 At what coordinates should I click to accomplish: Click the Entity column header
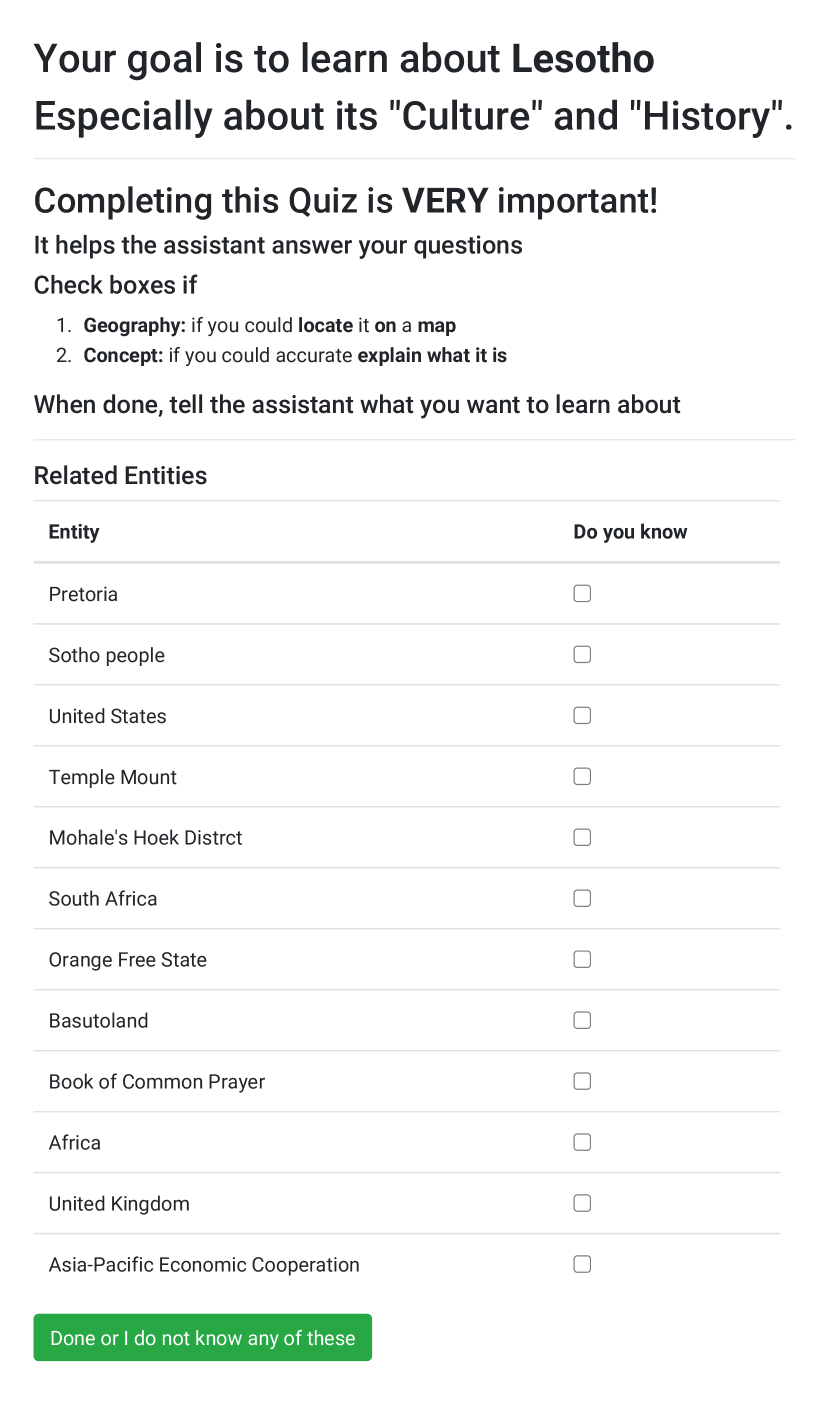(74, 532)
